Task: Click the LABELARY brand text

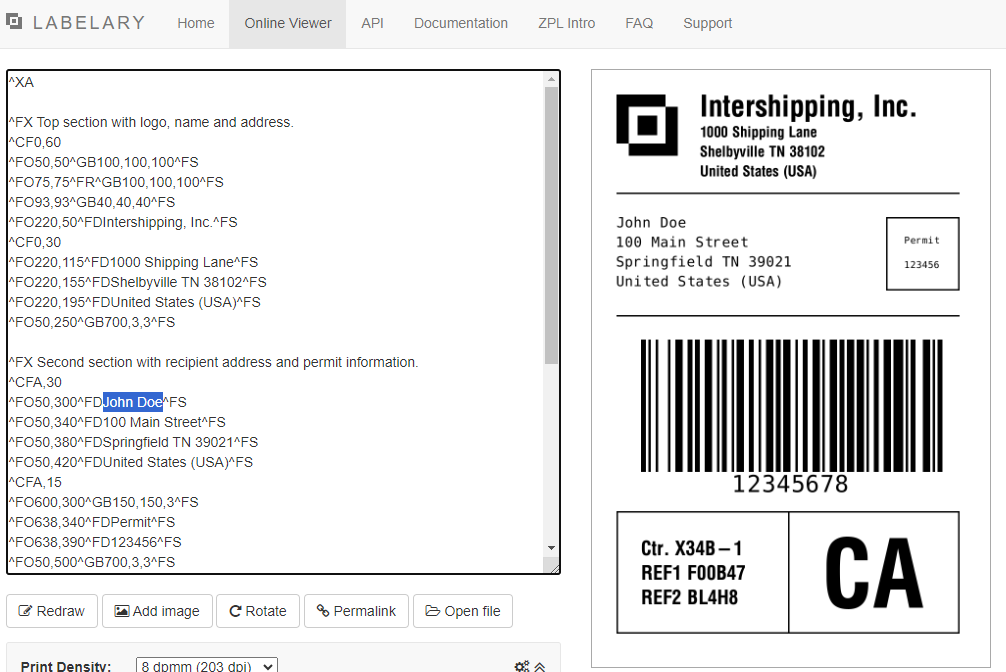Action: click(89, 22)
